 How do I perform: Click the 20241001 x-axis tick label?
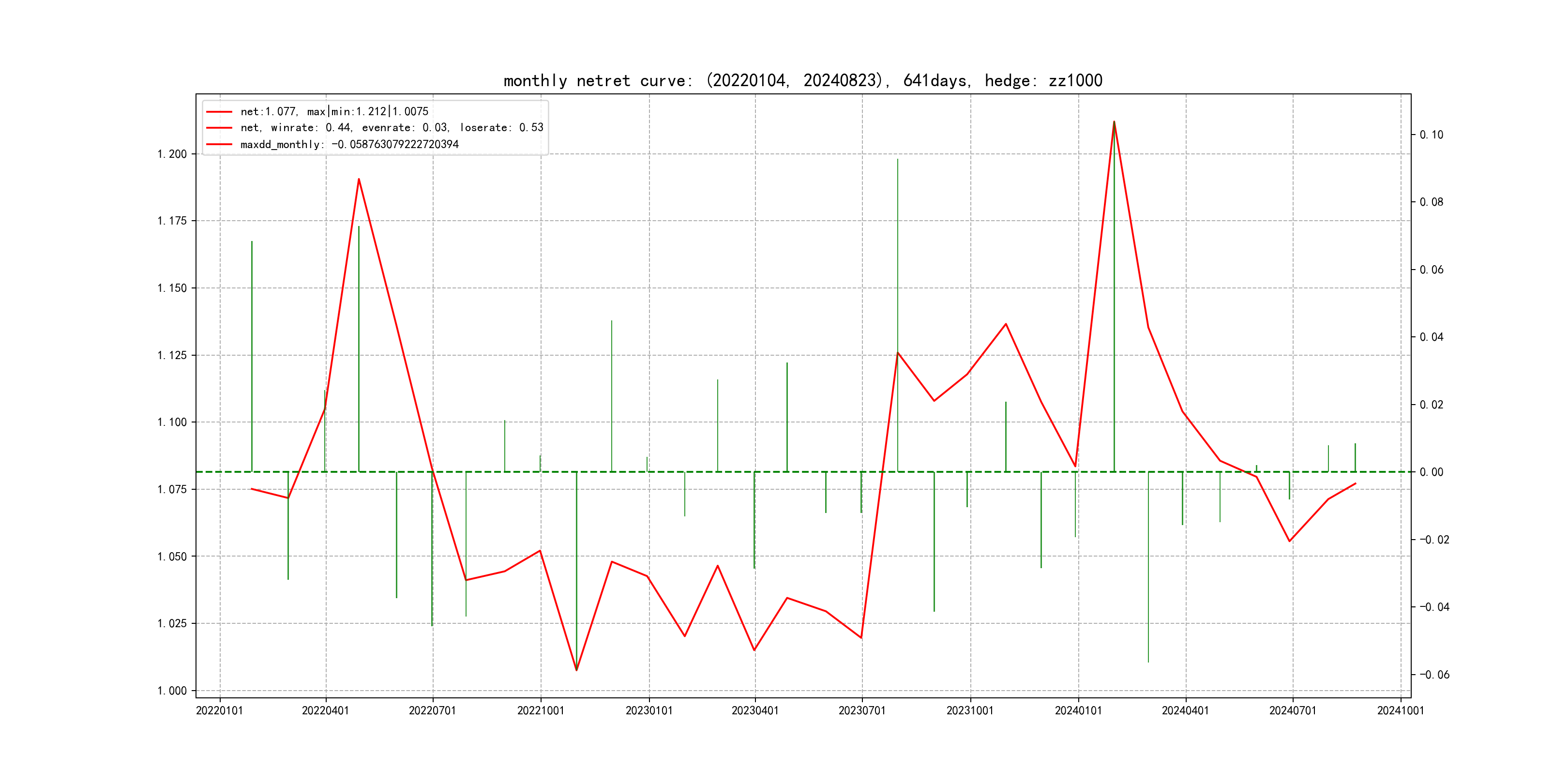(1401, 710)
